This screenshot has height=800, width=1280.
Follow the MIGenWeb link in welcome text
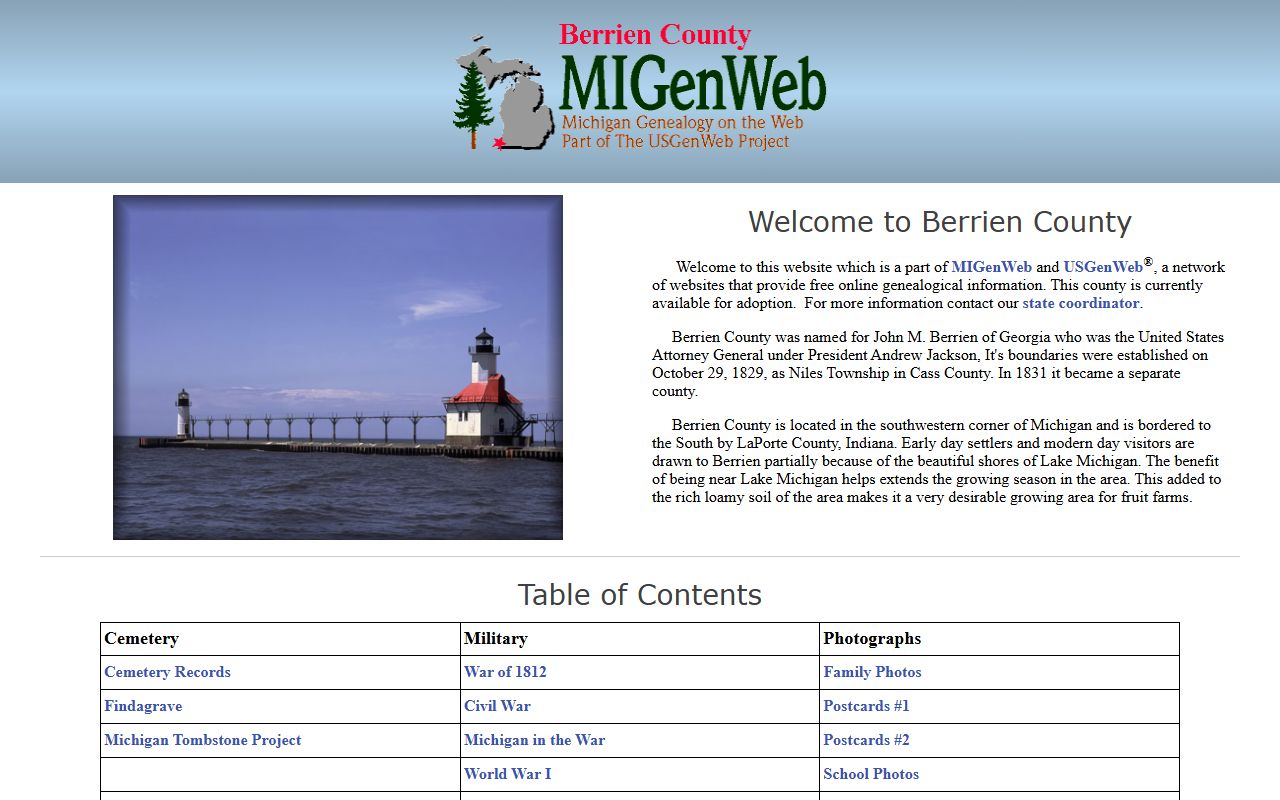pyautogui.click(x=991, y=267)
